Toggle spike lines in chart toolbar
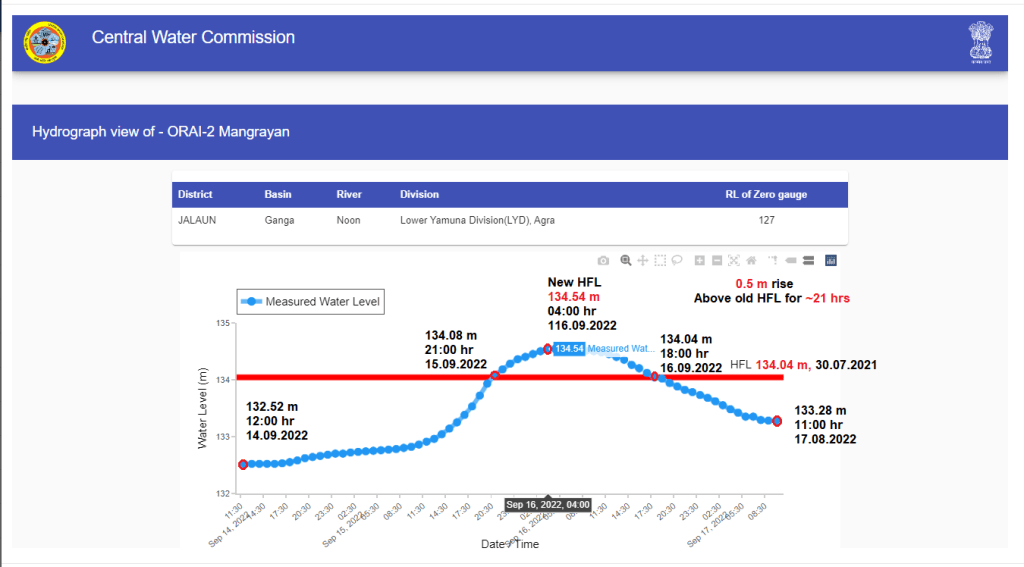Viewport: 1024px width, 567px height. pyautogui.click(x=773, y=261)
